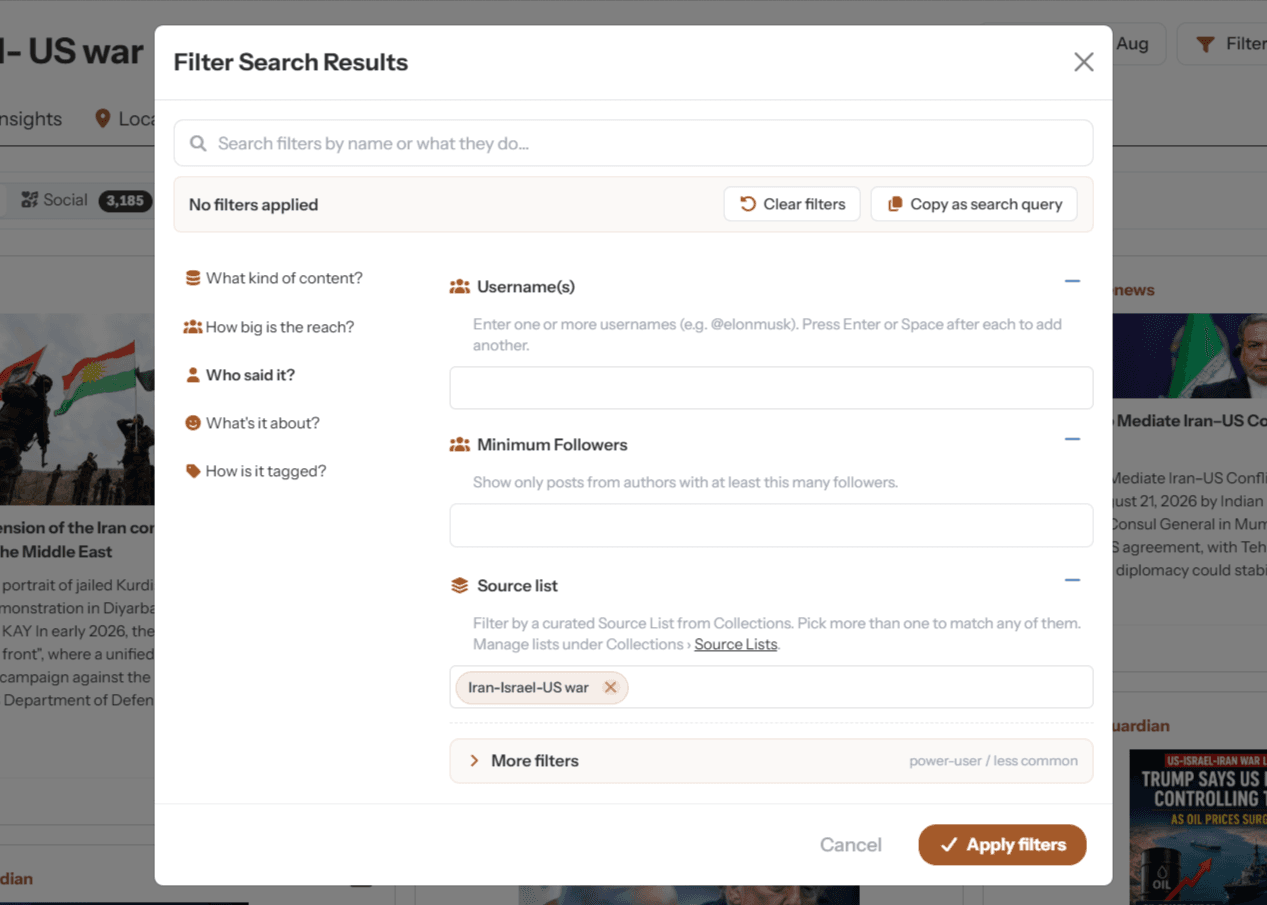Image resolution: width=1267 pixels, height=905 pixels.
Task: Close the Filter Search Results dialog
Action: pyautogui.click(x=1083, y=62)
